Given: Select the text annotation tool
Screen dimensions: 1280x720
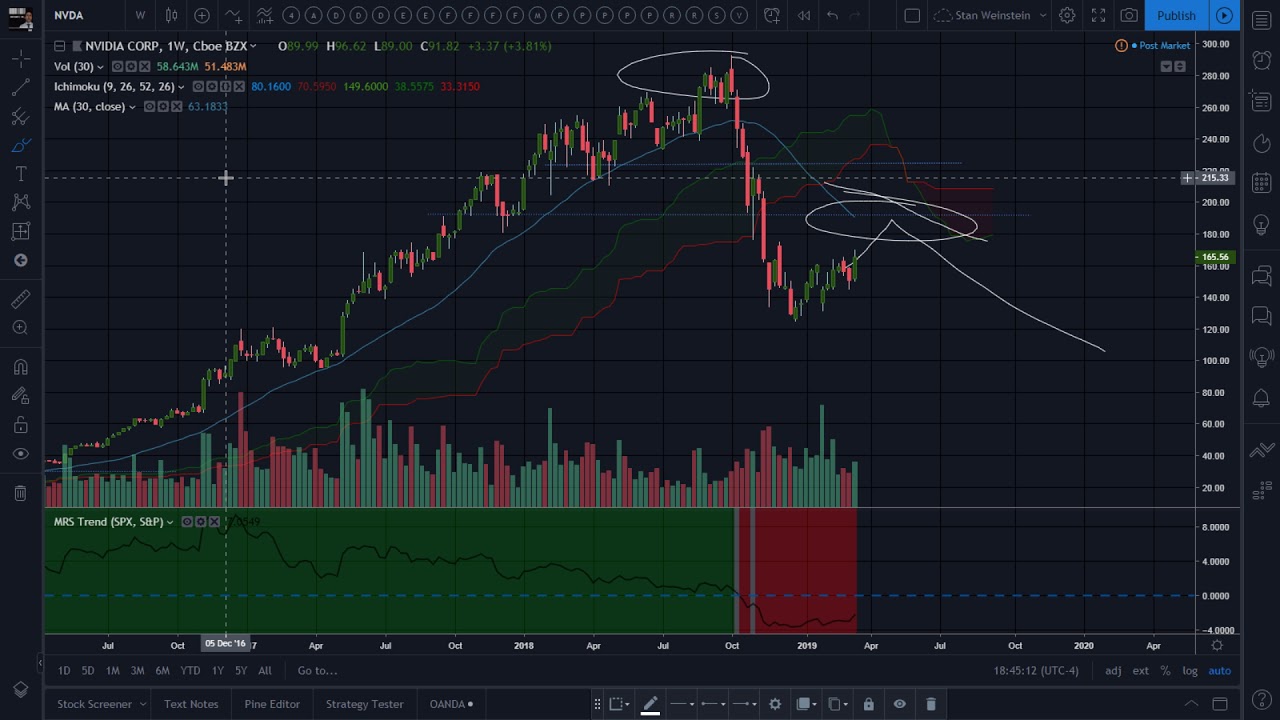Looking at the screenshot, I should point(20,174).
